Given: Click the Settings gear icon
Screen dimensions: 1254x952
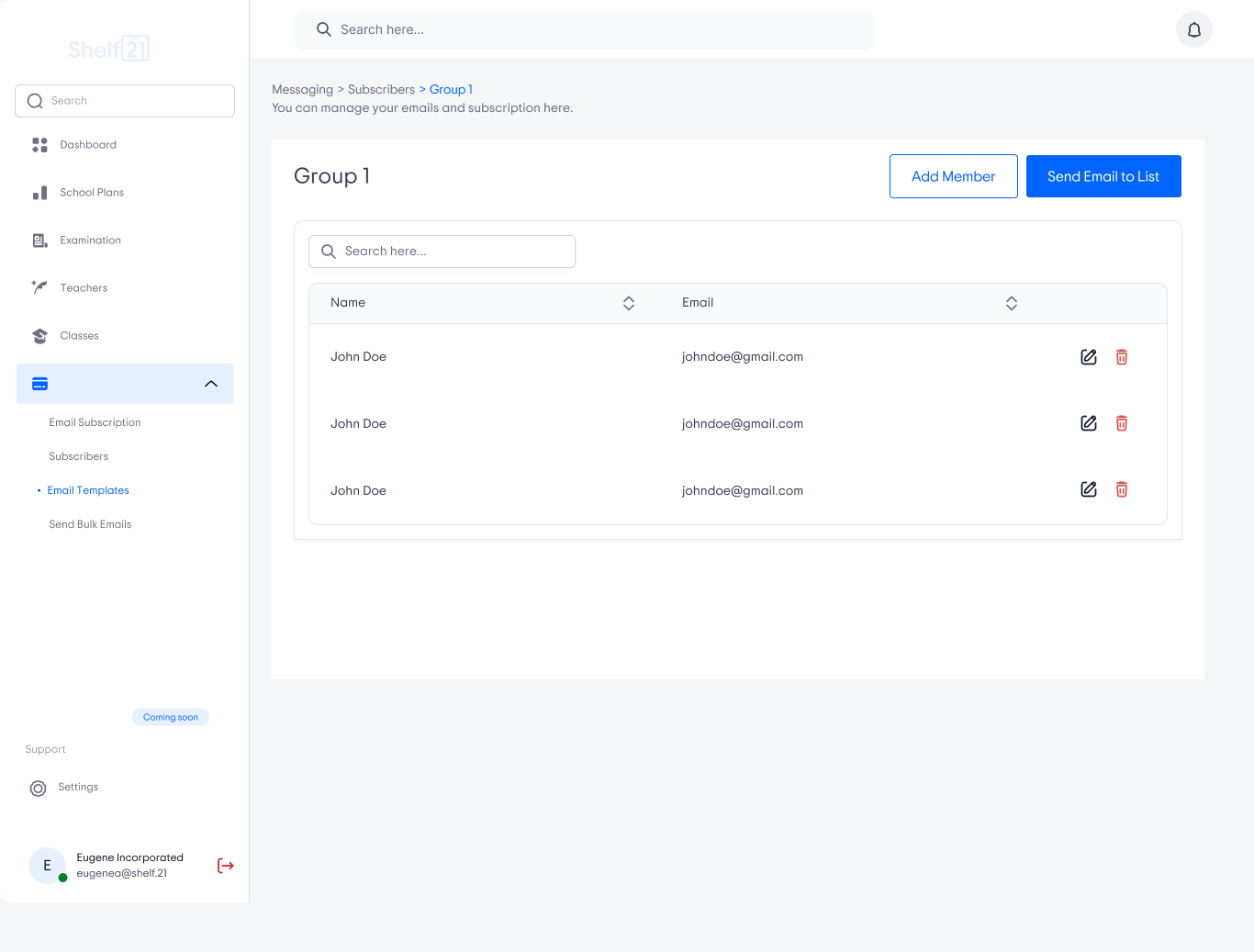Looking at the screenshot, I should [x=38, y=789].
